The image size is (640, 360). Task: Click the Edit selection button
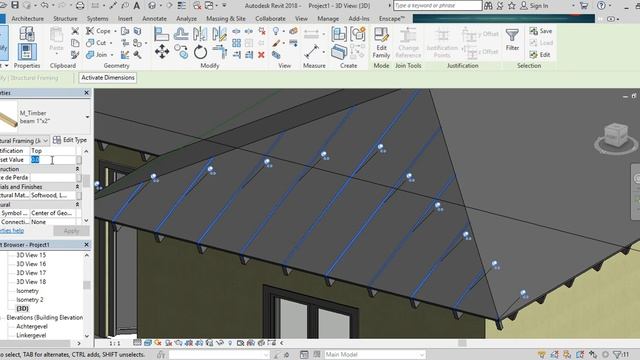pyautogui.click(x=540, y=55)
